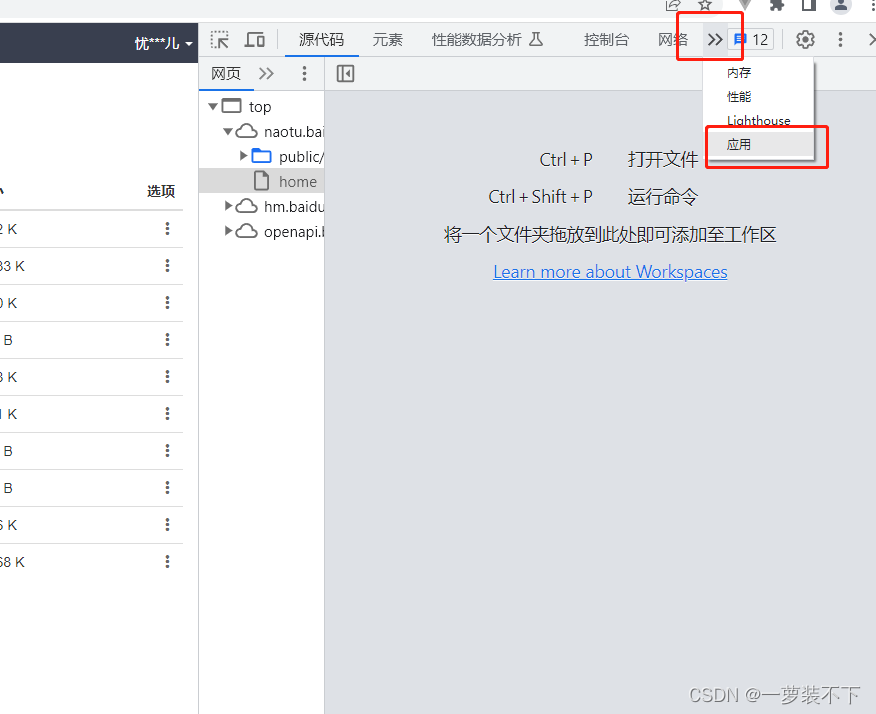Click the share page icon
This screenshot has height=714, width=876.
(673, 6)
